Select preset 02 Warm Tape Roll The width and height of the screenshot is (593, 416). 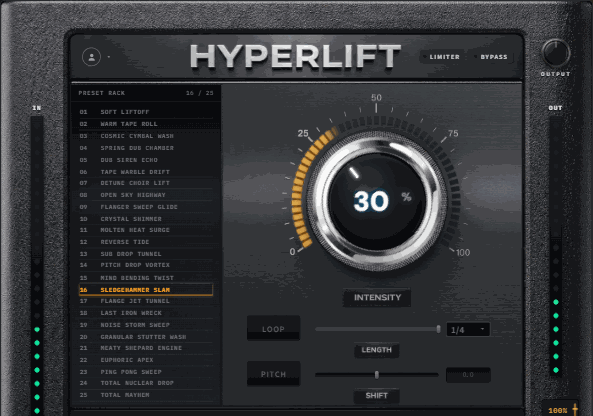(x=146, y=124)
